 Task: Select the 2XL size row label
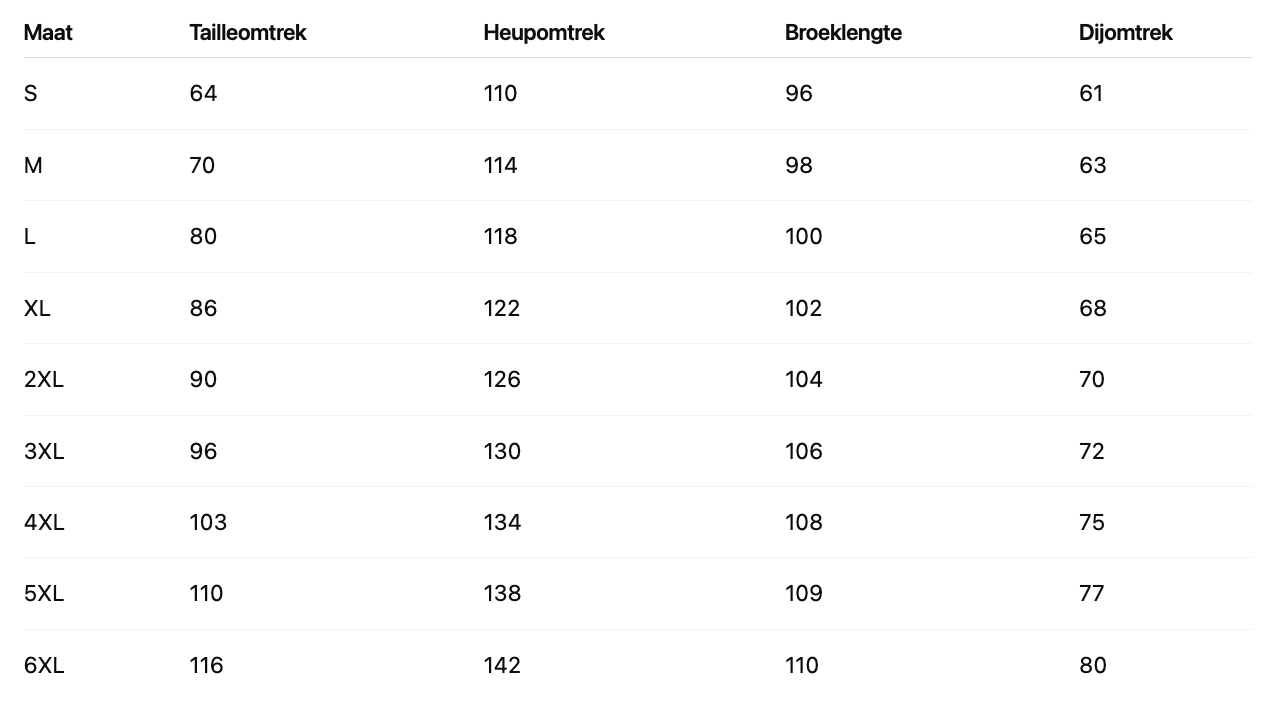pyautogui.click(x=44, y=380)
